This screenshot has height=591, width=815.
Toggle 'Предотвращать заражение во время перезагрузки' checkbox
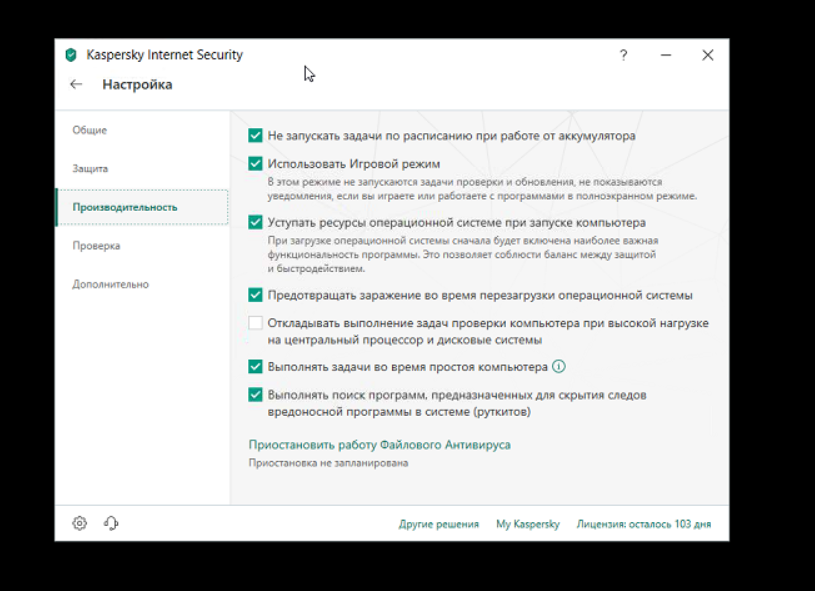255,295
